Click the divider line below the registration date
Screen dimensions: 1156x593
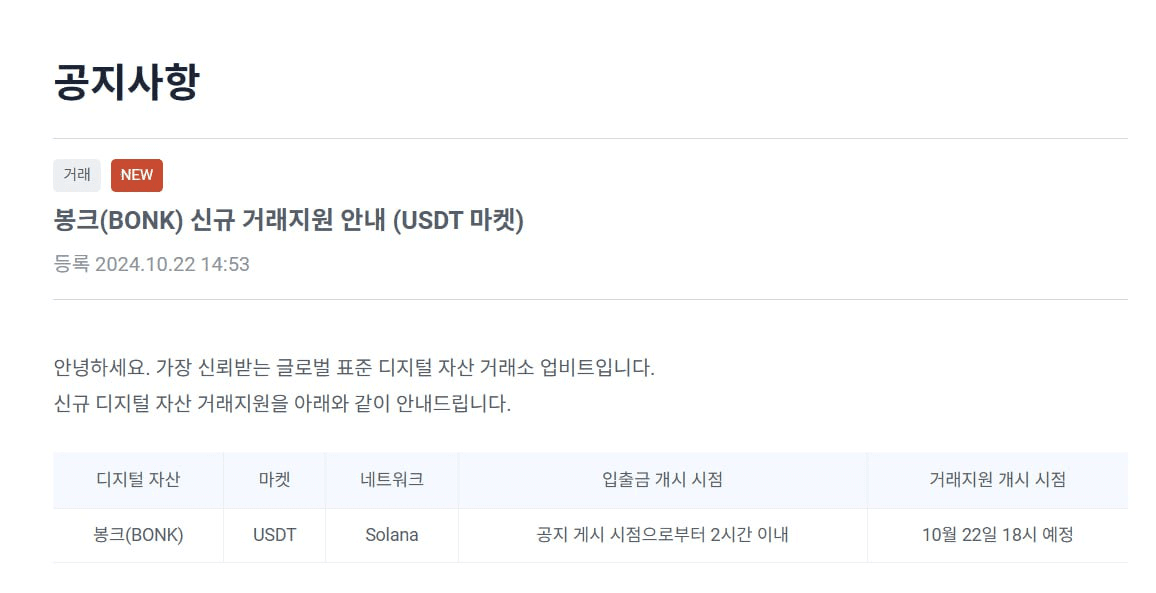[x=590, y=299]
